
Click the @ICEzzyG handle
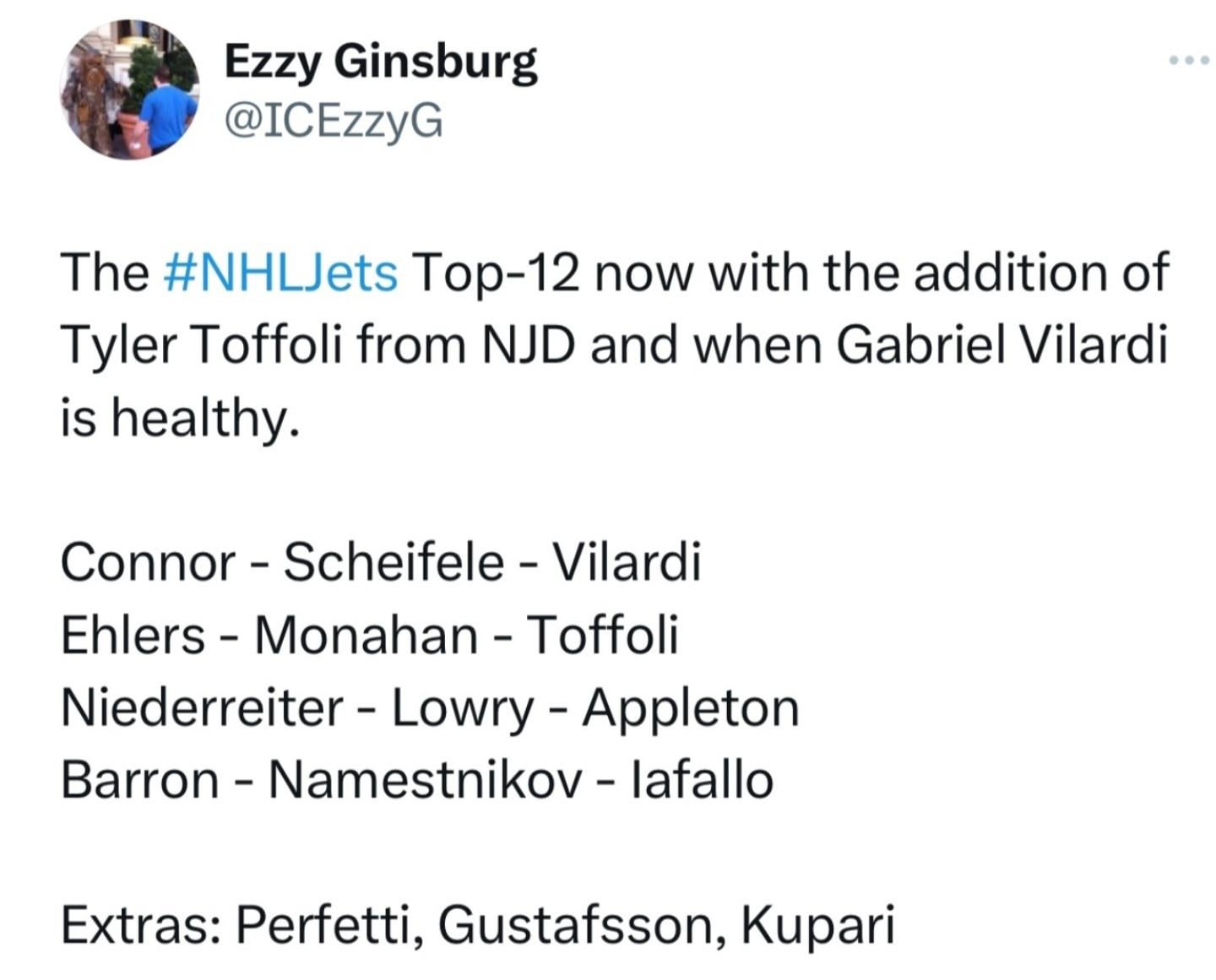point(333,122)
